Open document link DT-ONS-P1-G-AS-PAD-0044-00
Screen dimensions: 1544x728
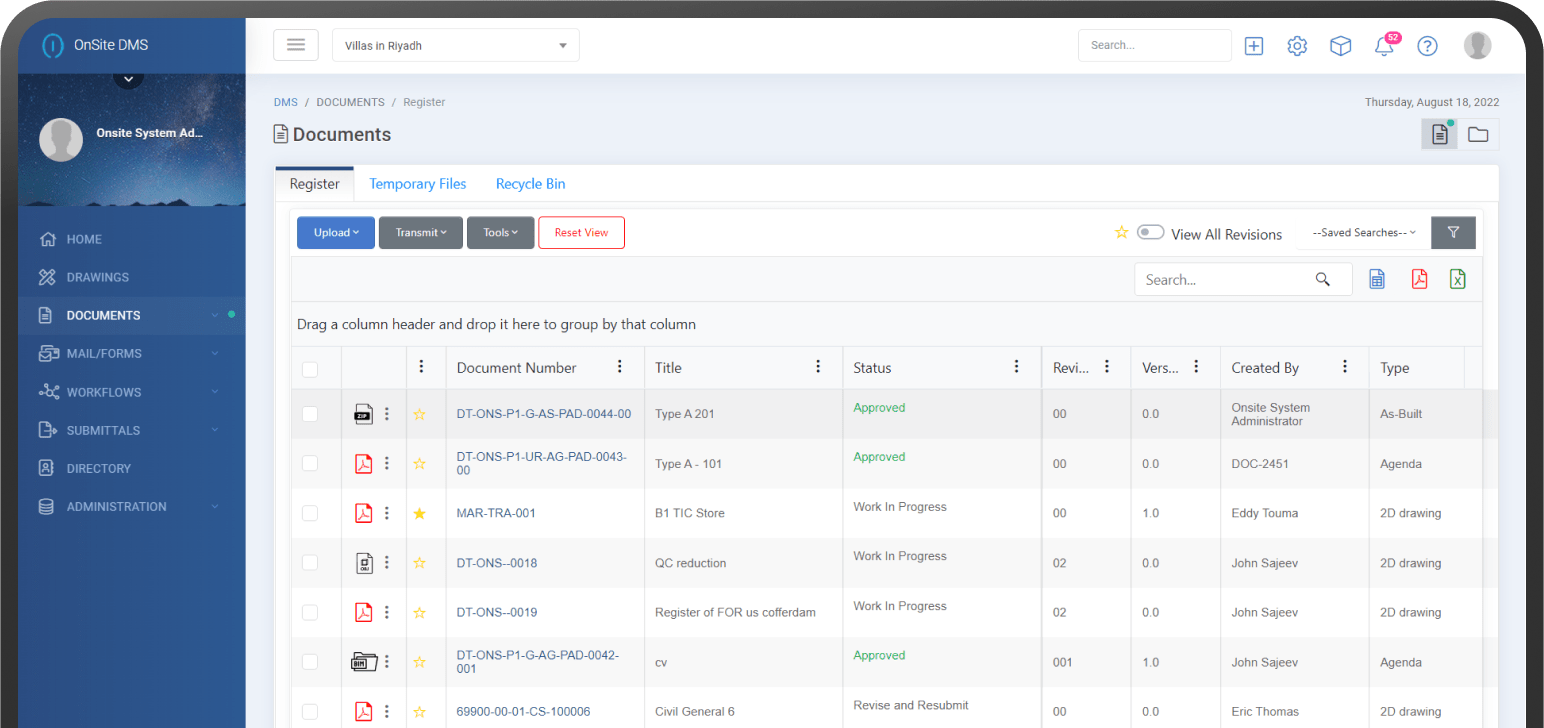coord(544,414)
